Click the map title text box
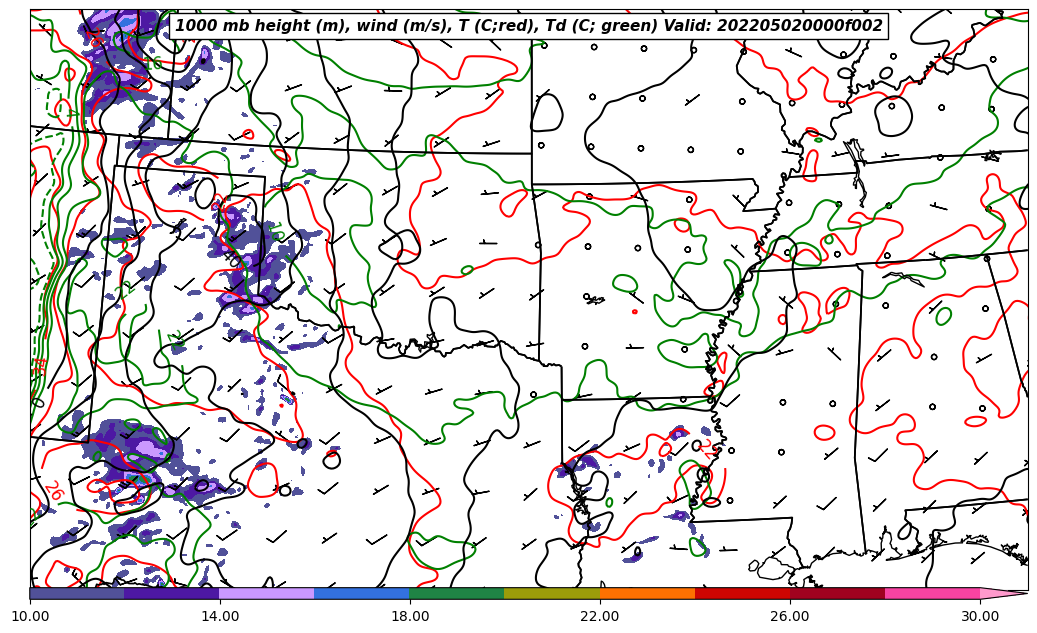Image resolution: width=1037 pixels, height=633 pixels. tap(528, 26)
